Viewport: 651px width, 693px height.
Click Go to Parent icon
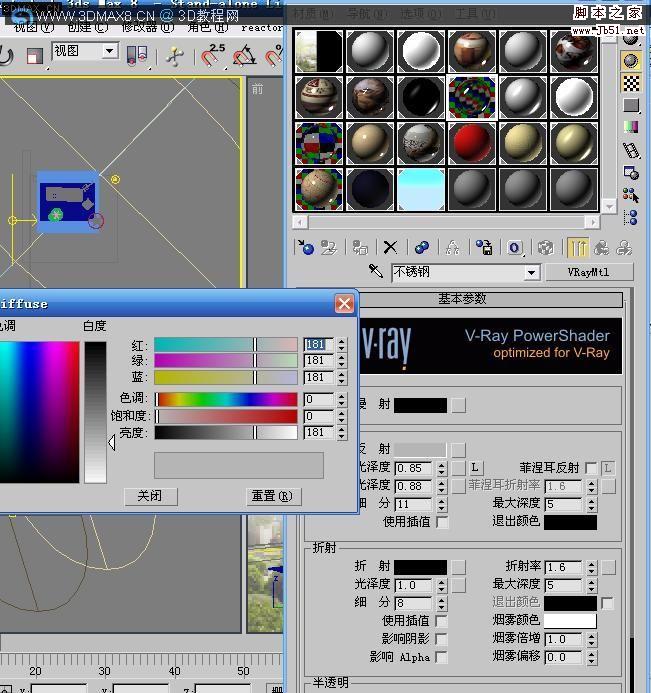coord(602,248)
